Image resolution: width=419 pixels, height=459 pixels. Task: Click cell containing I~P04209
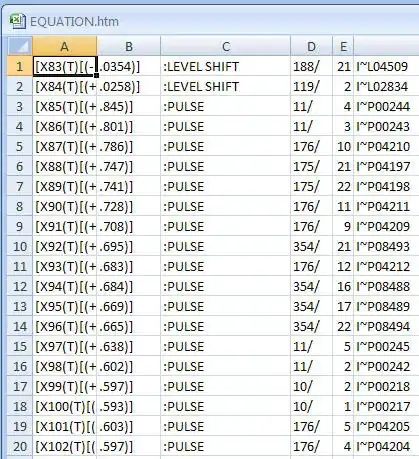(x=386, y=226)
